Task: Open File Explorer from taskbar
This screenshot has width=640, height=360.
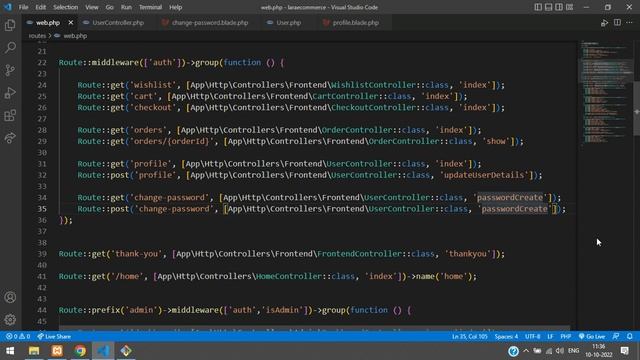Action: (34, 351)
